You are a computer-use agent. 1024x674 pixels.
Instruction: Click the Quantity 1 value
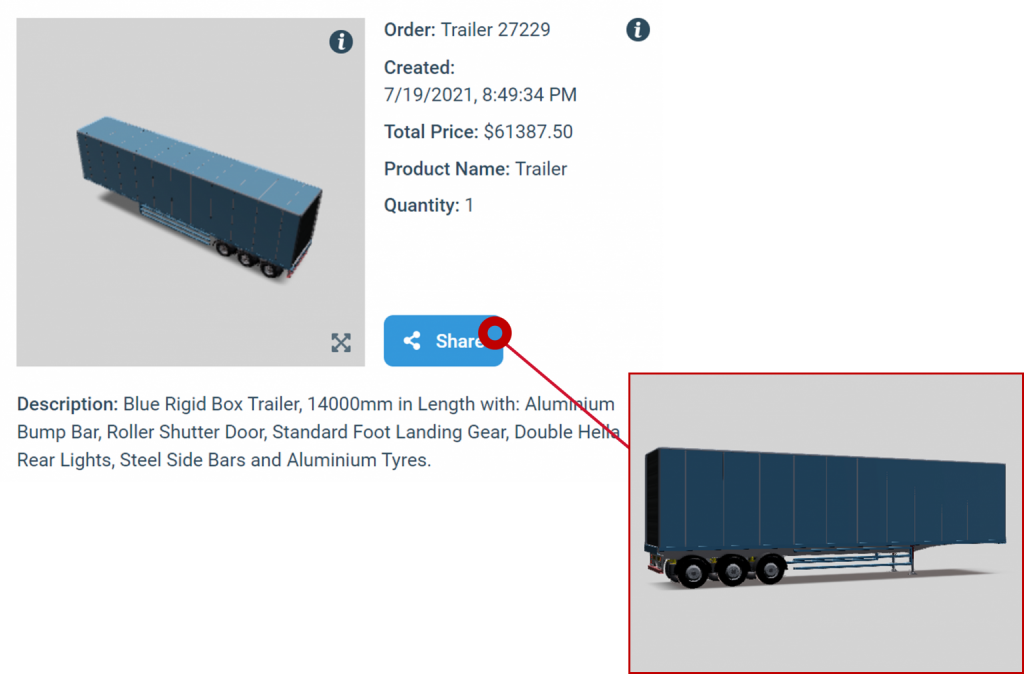469,206
